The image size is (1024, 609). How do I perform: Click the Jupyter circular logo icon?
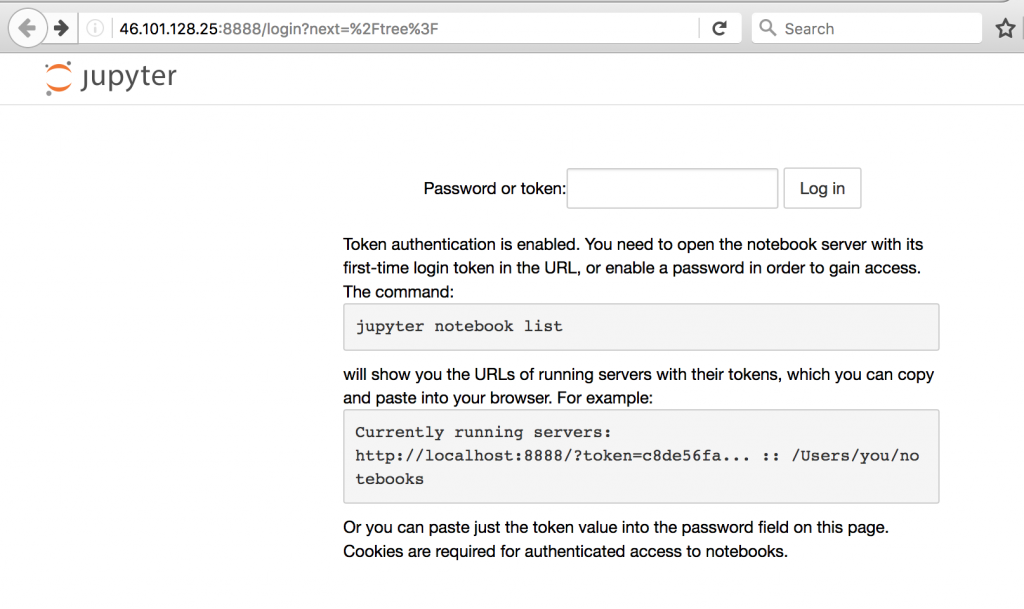[57, 77]
